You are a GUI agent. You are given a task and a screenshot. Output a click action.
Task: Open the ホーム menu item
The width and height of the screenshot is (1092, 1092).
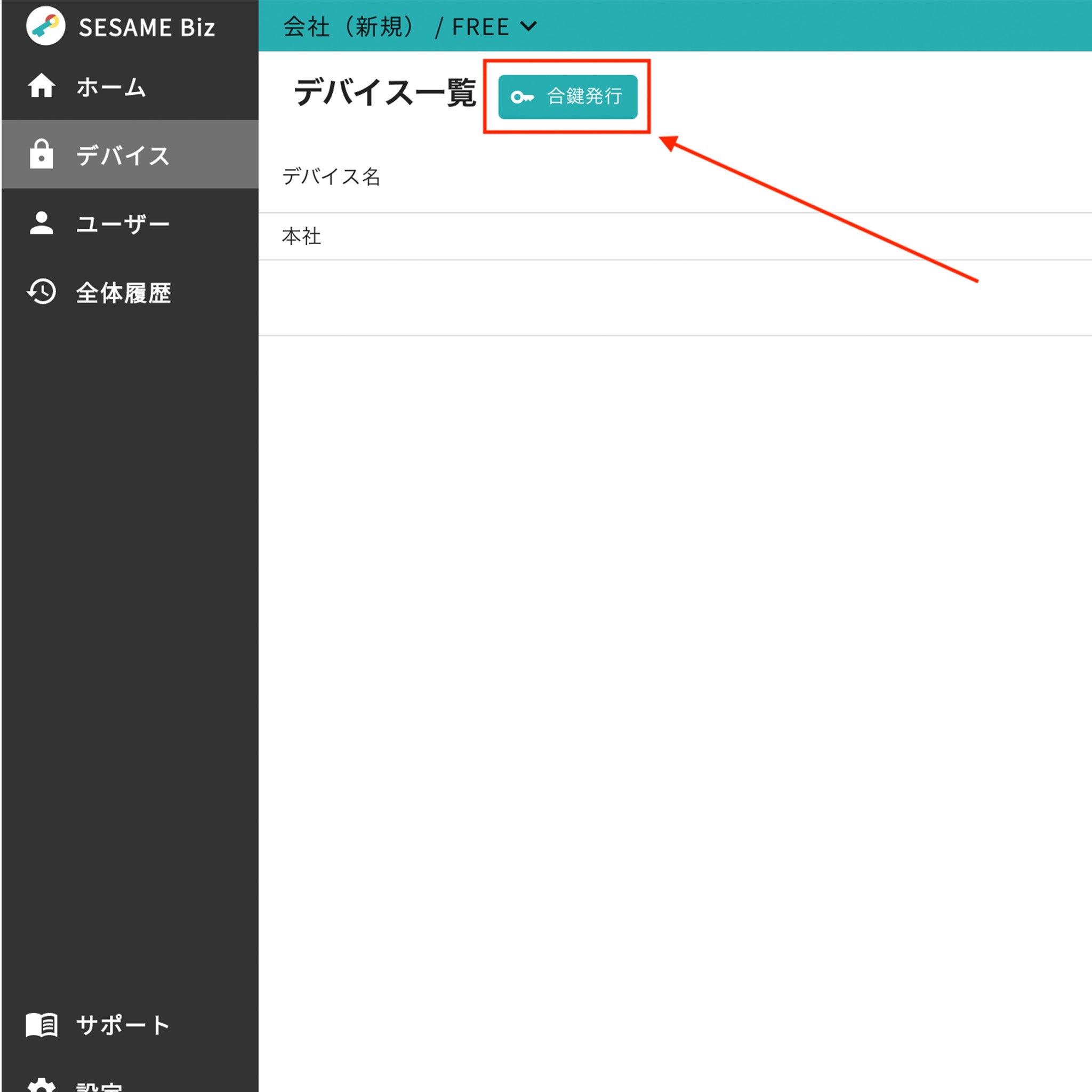[130, 86]
